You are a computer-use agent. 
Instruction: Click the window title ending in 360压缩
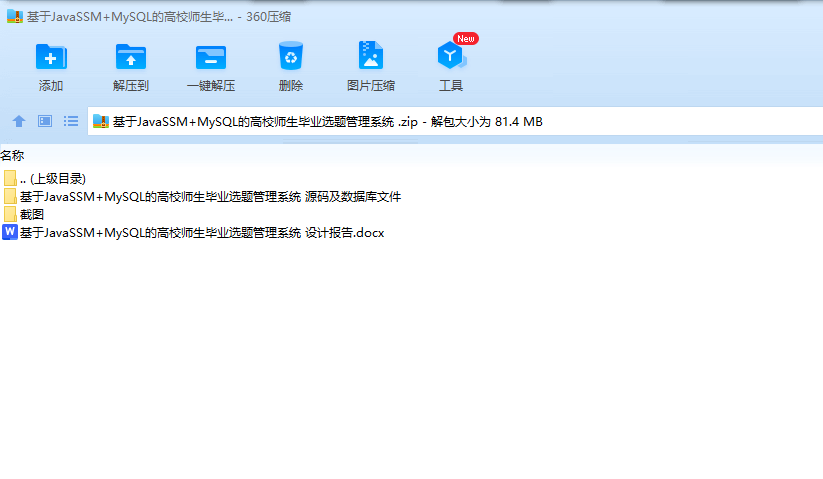[x=159, y=17]
